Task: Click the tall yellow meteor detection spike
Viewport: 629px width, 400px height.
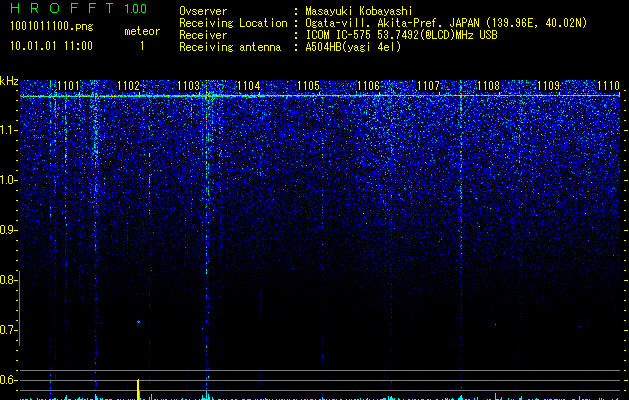Action: 138,389
